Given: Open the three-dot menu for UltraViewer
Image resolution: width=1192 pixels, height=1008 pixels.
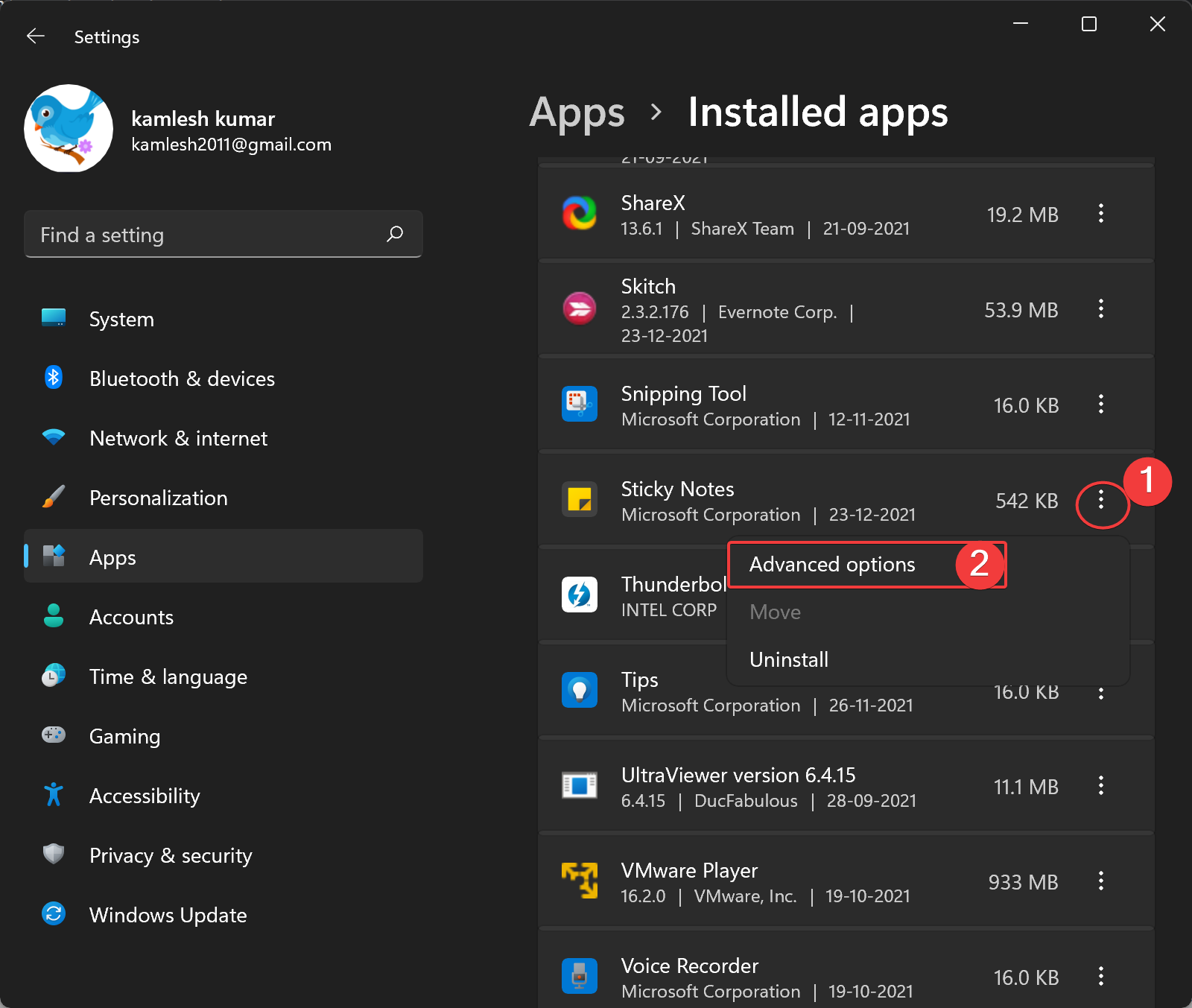Looking at the screenshot, I should click(x=1100, y=786).
